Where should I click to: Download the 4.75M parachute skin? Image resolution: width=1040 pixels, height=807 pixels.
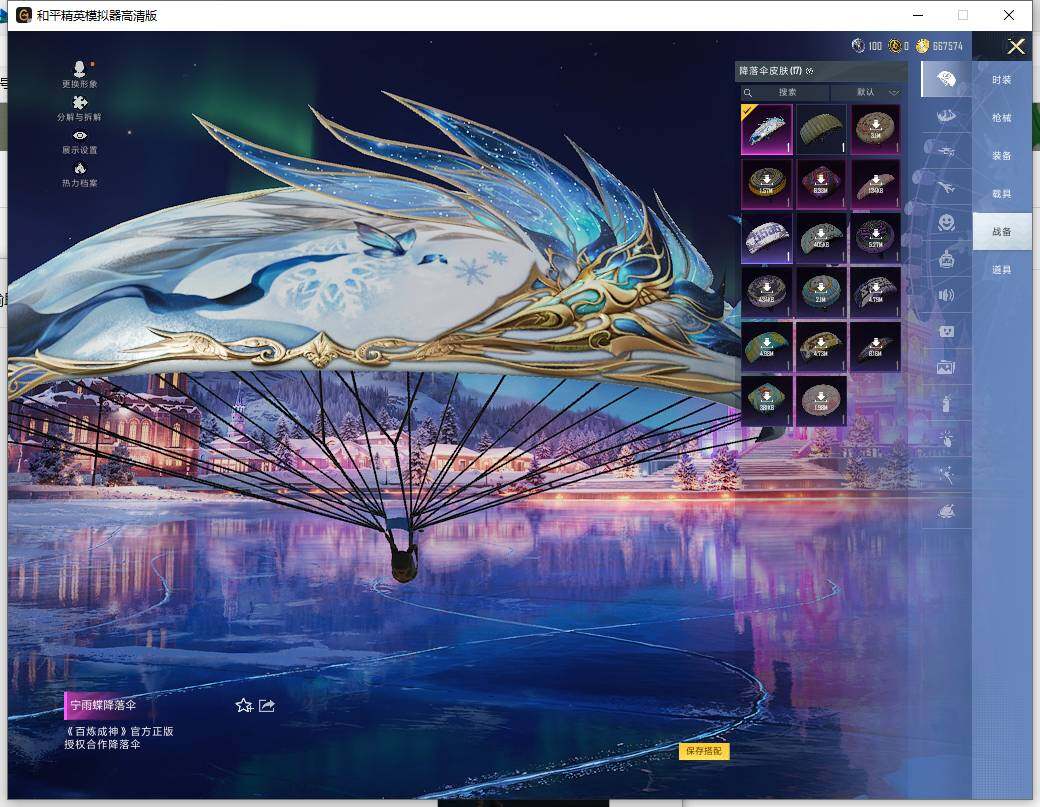pyautogui.click(x=876, y=292)
